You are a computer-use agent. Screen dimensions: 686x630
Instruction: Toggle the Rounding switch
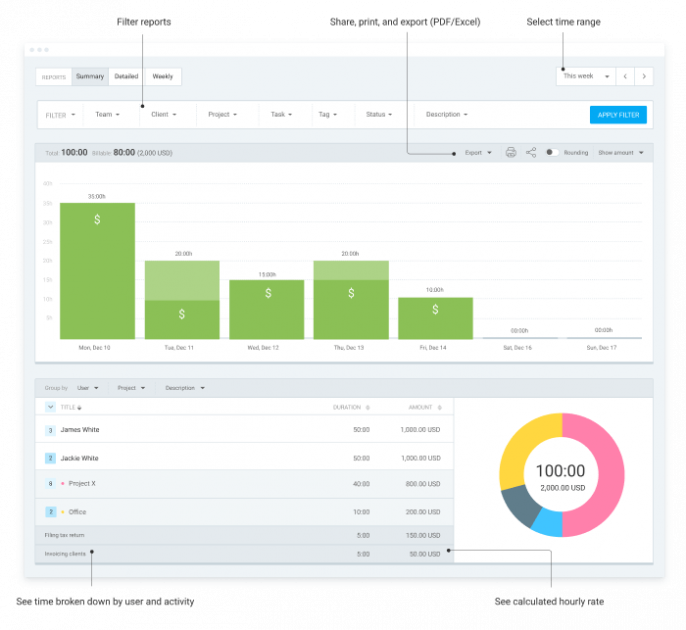pos(552,153)
